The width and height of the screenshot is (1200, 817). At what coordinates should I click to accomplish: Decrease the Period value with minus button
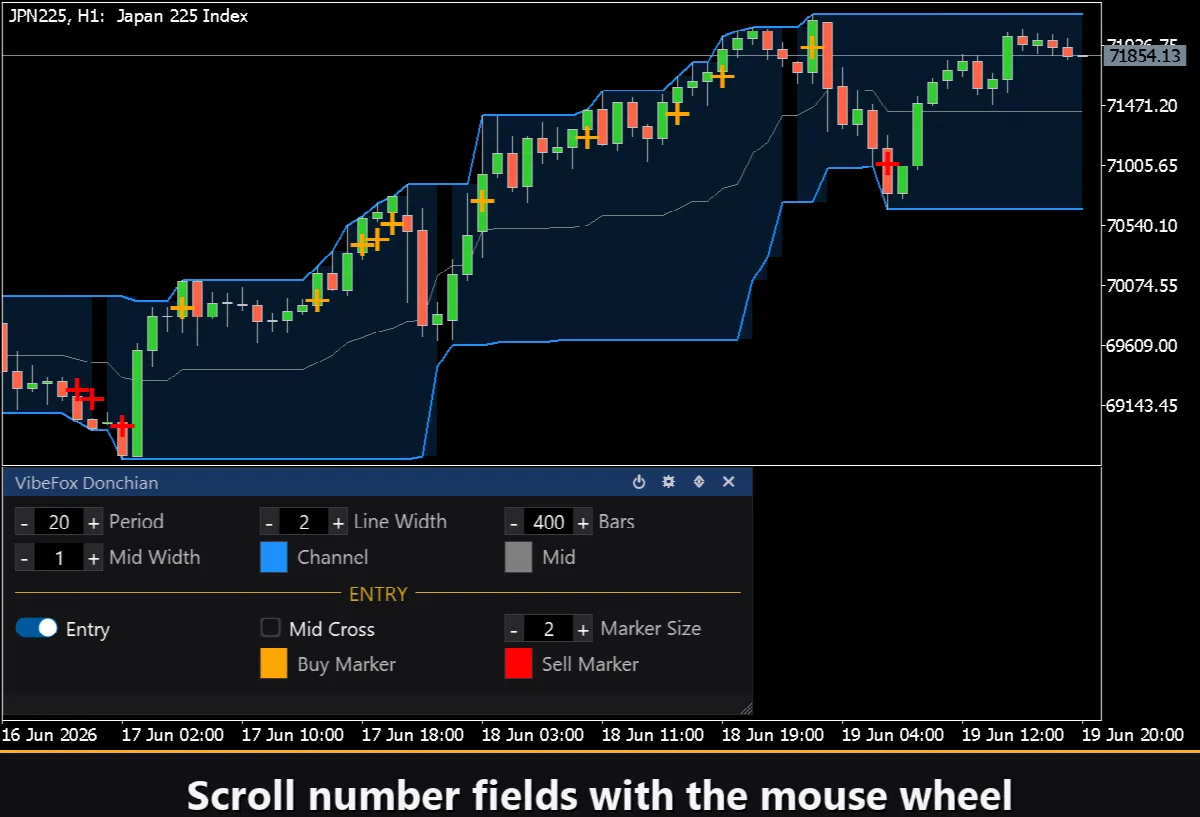(x=25, y=522)
